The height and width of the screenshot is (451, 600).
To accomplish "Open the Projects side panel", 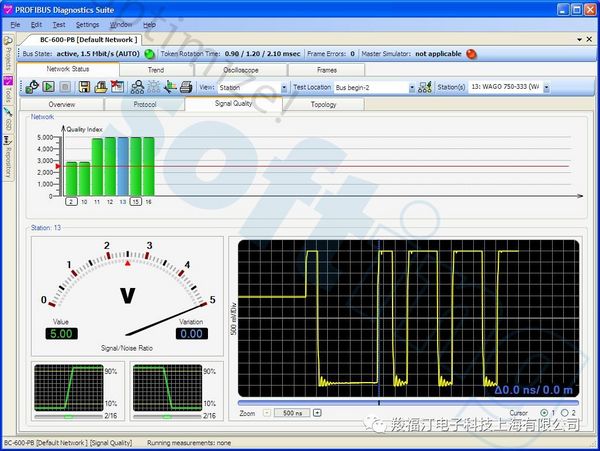I will click(8, 53).
